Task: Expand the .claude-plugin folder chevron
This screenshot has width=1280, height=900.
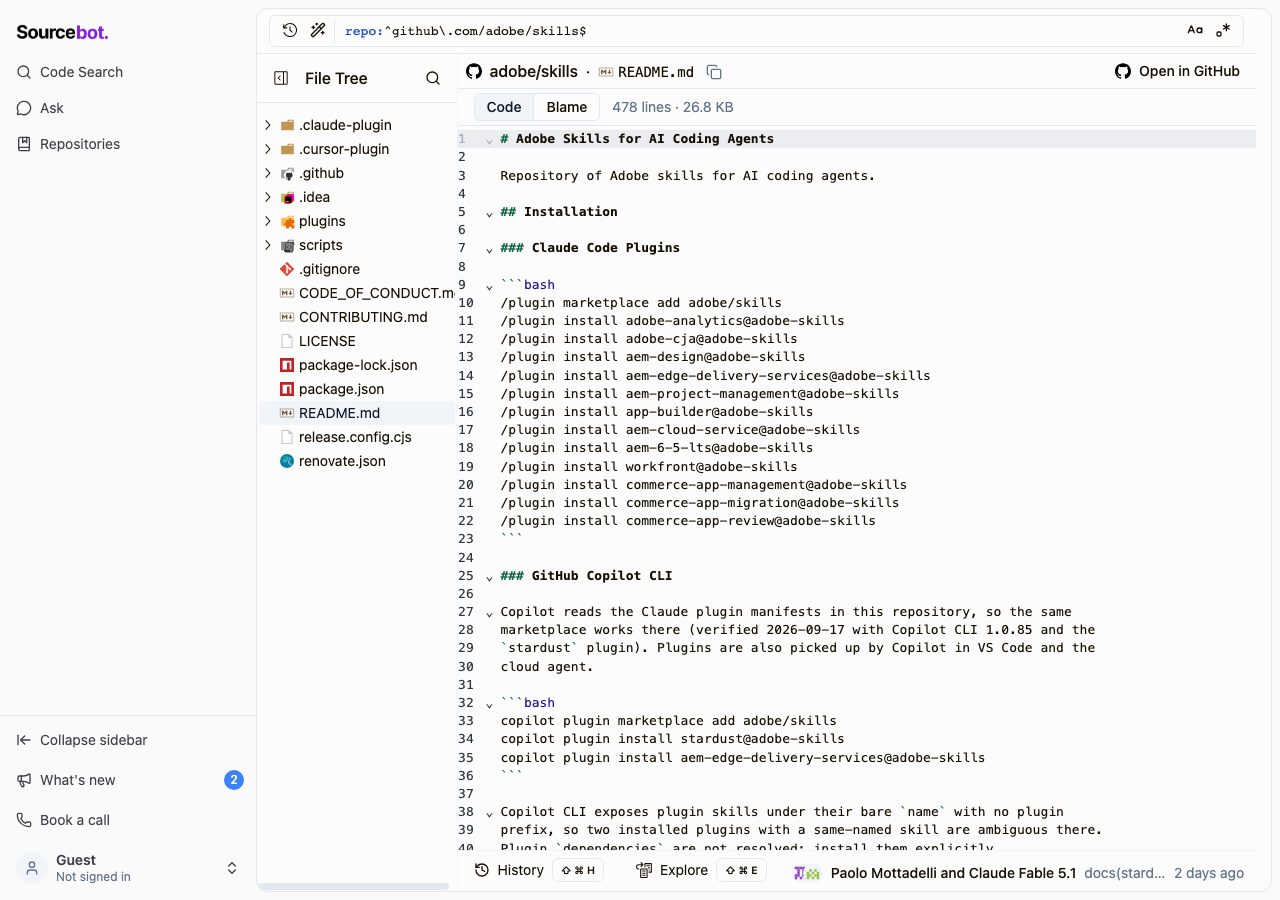Action: (x=267, y=125)
